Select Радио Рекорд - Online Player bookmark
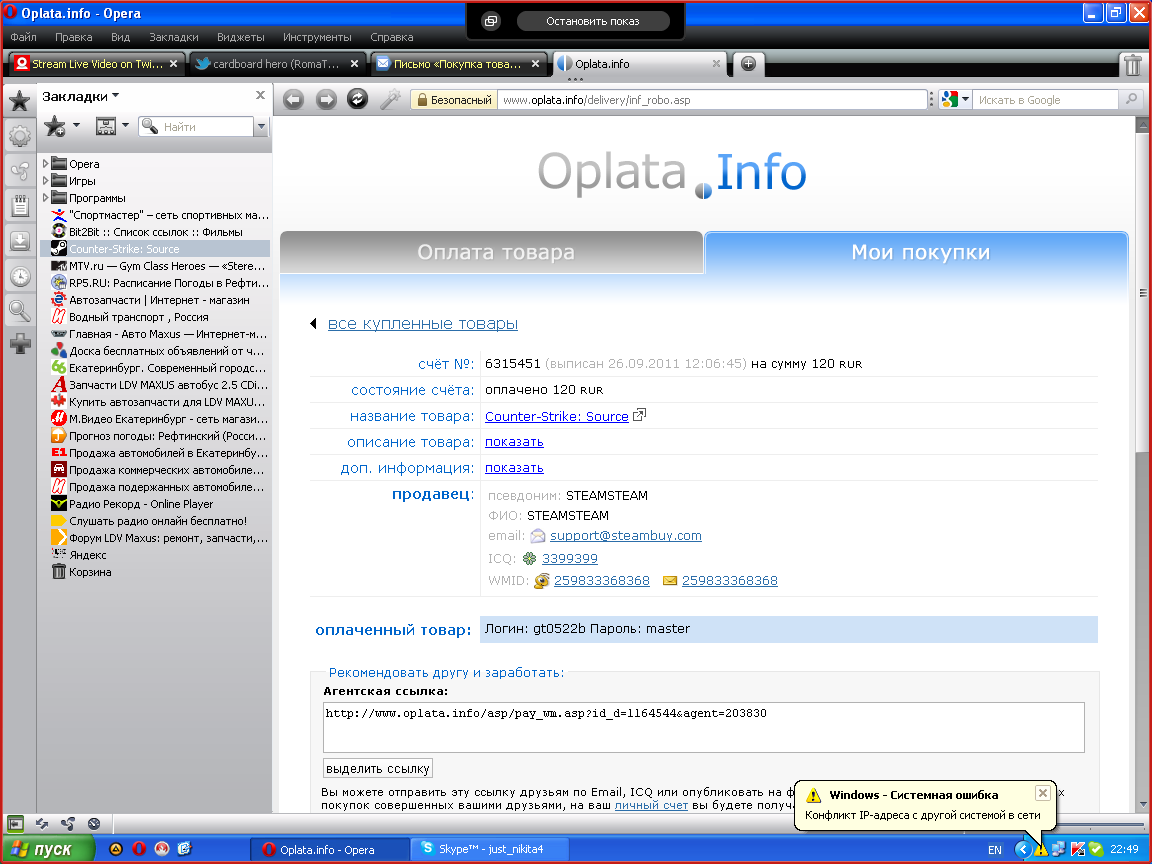 (141, 504)
